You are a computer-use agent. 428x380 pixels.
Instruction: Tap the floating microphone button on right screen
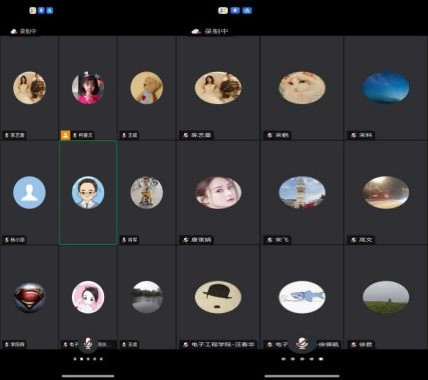tap(302, 344)
